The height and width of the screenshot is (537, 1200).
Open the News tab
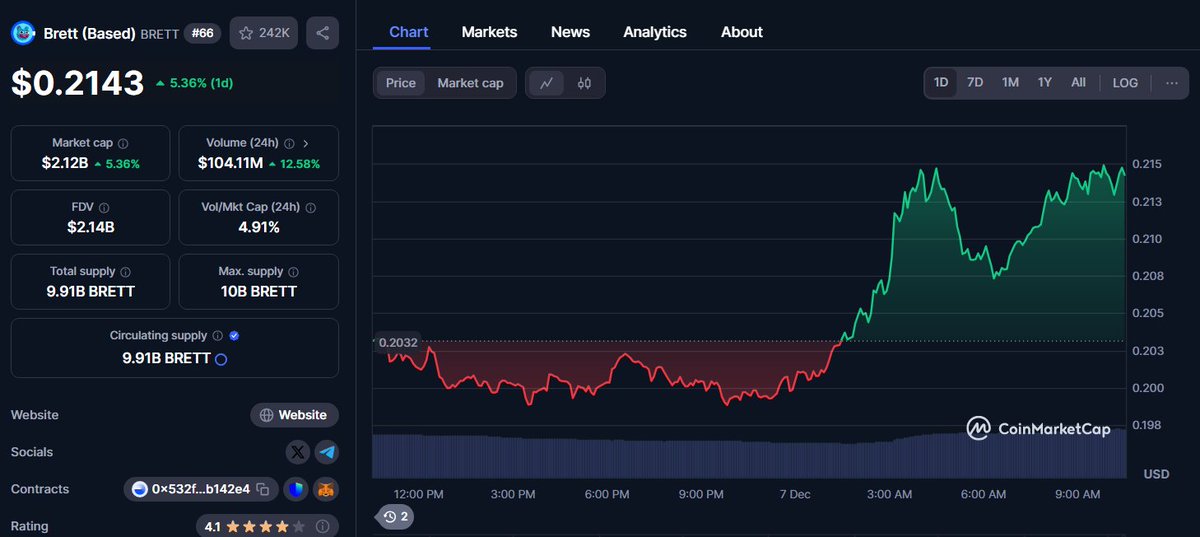[570, 32]
